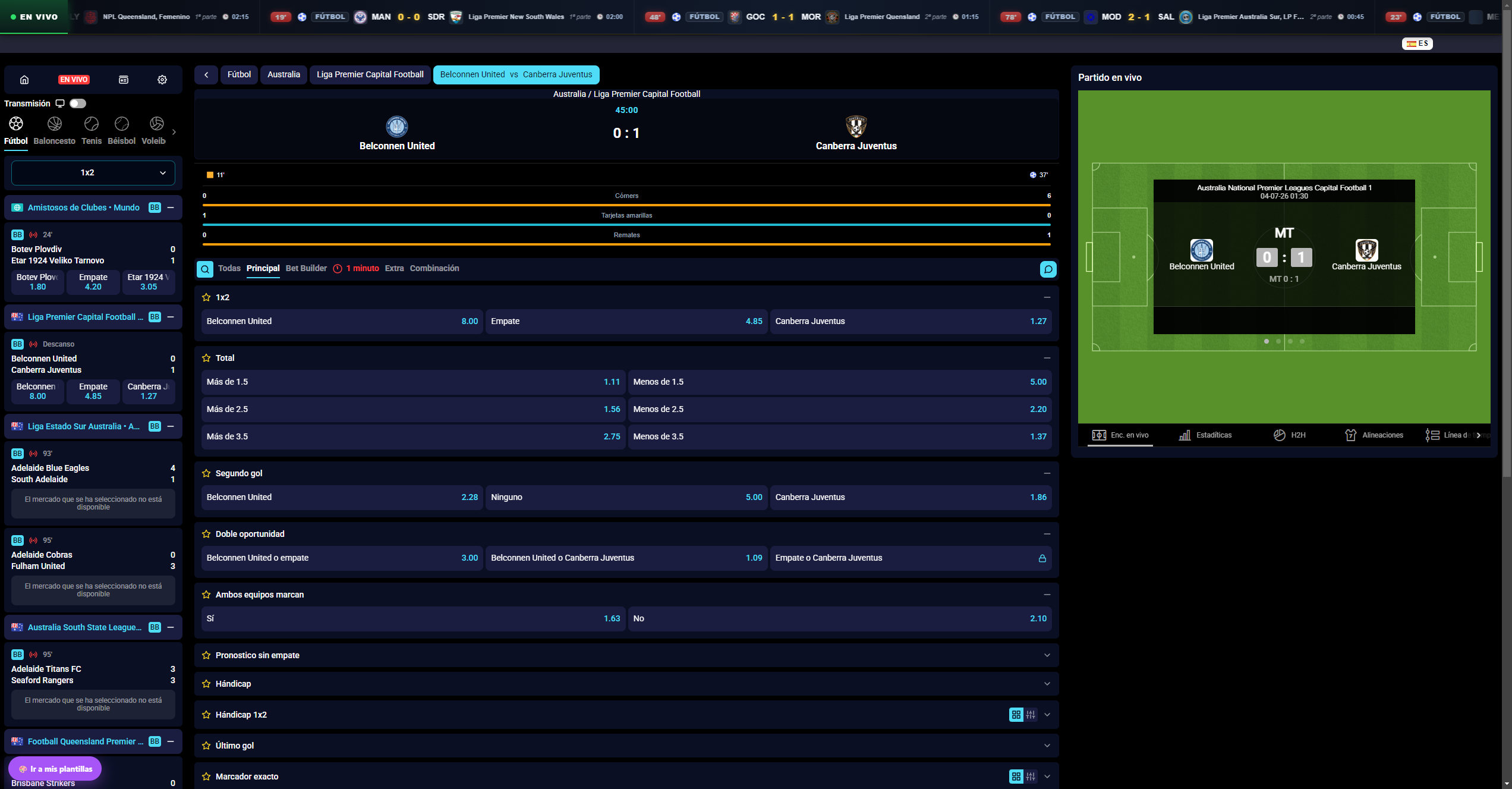
Task: Go back with the breadcrumb arrow
Action: pyautogui.click(x=206, y=75)
